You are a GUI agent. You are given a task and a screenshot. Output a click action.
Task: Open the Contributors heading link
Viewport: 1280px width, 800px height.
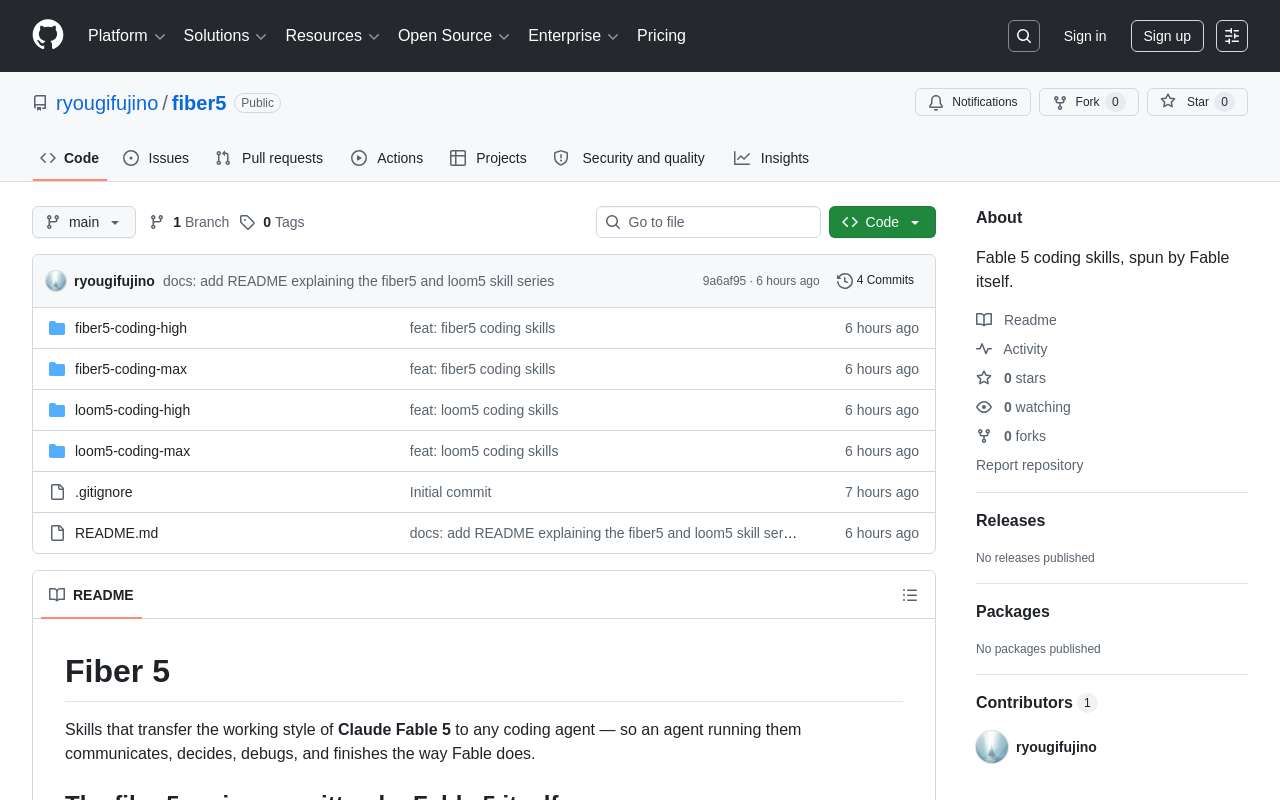(x=1036, y=703)
